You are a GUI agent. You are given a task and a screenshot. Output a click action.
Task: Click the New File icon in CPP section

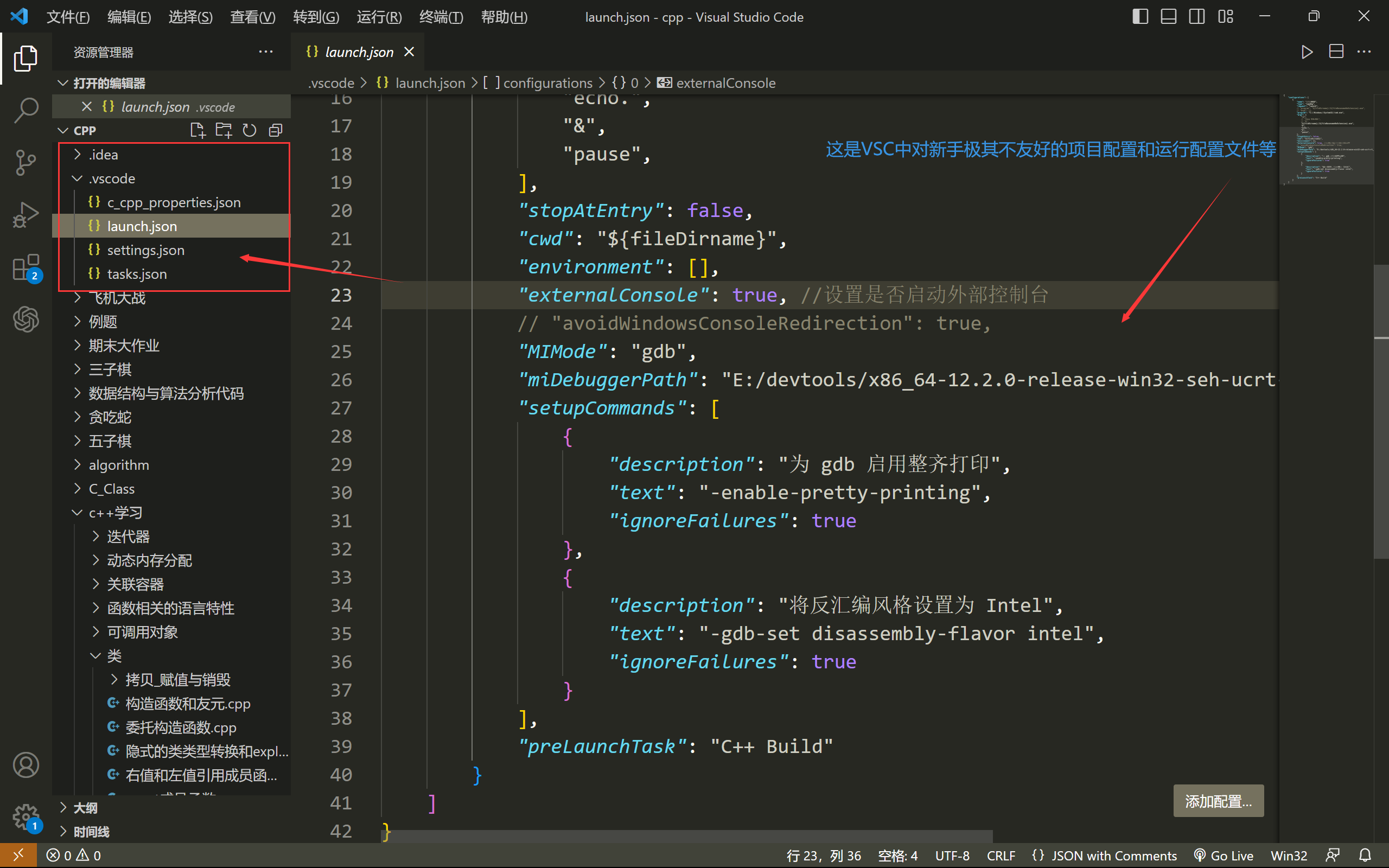coord(197,130)
